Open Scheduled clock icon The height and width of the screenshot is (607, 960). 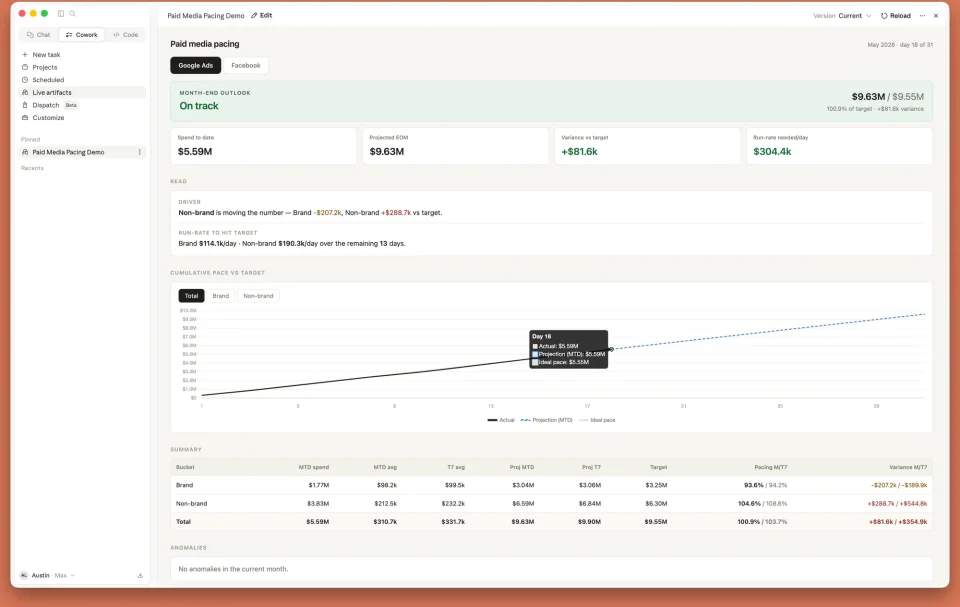click(x=25, y=80)
